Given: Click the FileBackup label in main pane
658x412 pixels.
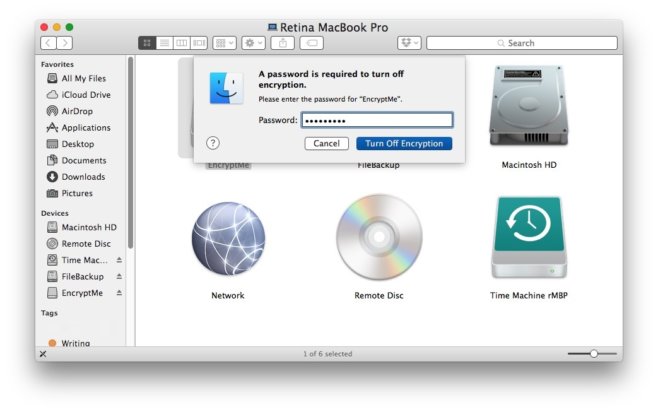Looking at the screenshot, I should pos(379,165).
